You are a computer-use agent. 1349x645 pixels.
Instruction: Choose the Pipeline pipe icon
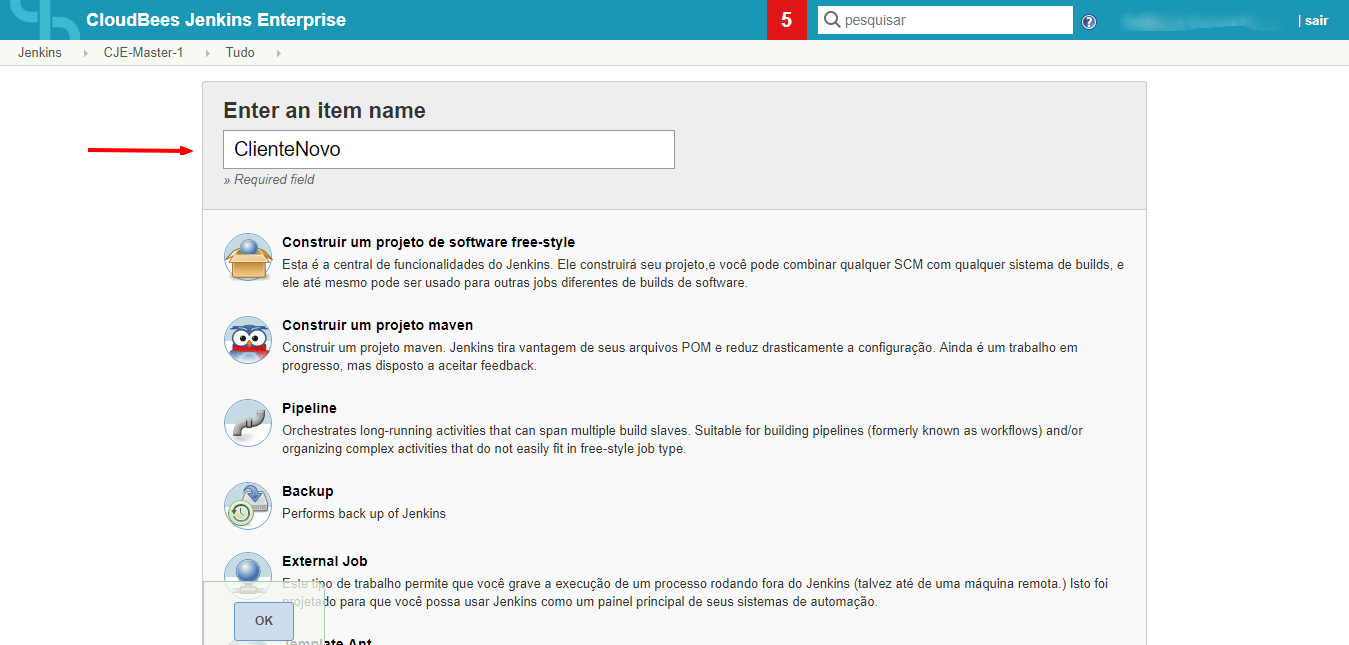coord(248,423)
